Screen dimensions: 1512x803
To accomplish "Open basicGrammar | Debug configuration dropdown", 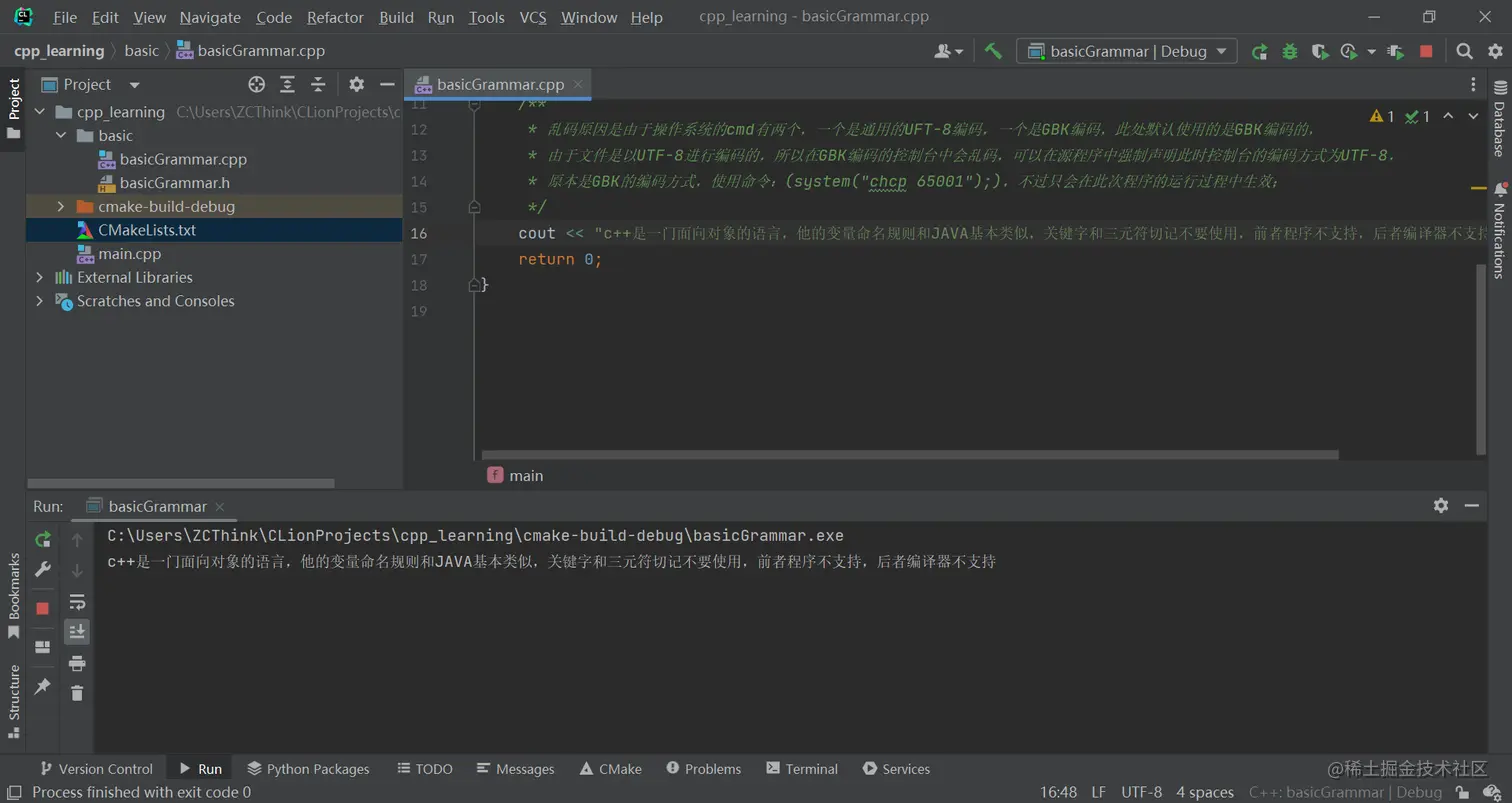I will point(1126,51).
